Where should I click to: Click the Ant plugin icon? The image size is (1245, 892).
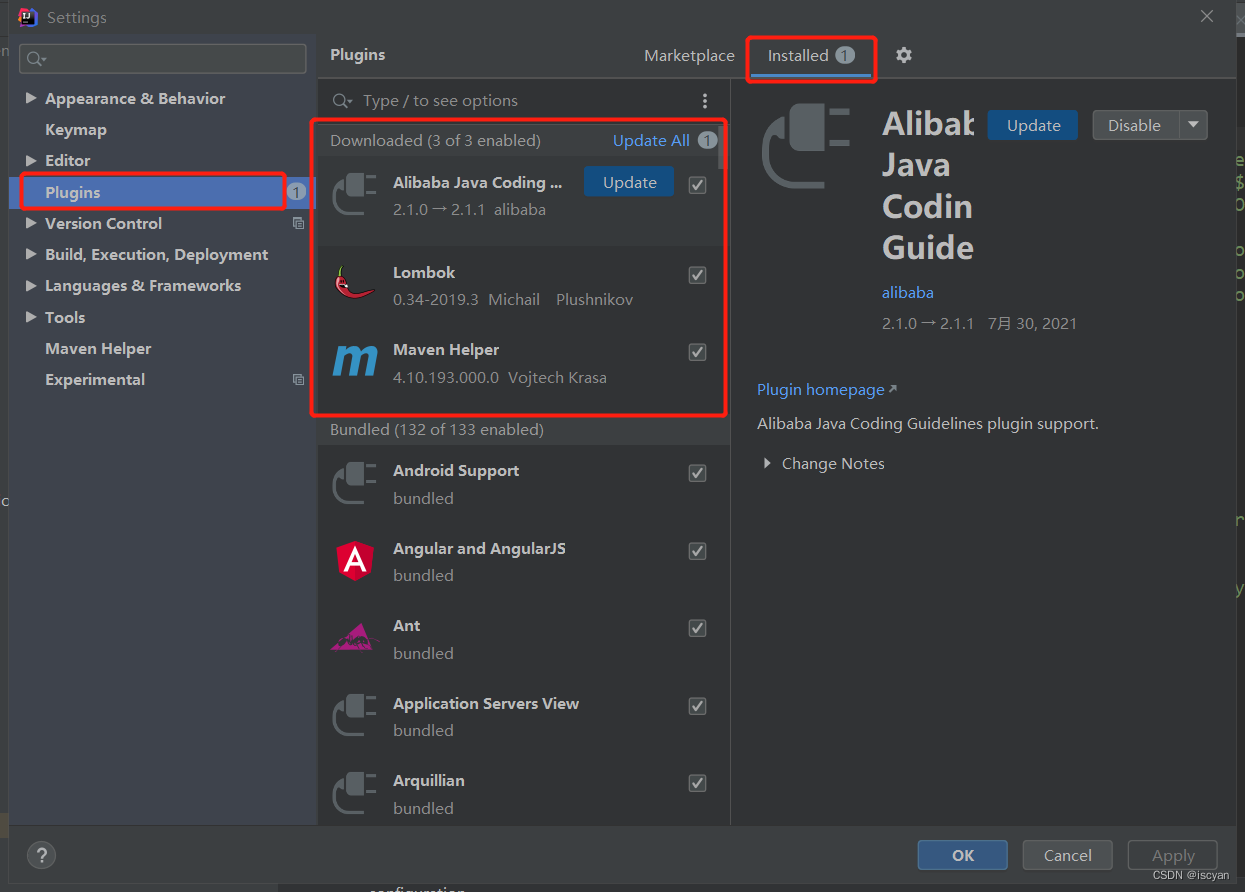click(x=355, y=638)
